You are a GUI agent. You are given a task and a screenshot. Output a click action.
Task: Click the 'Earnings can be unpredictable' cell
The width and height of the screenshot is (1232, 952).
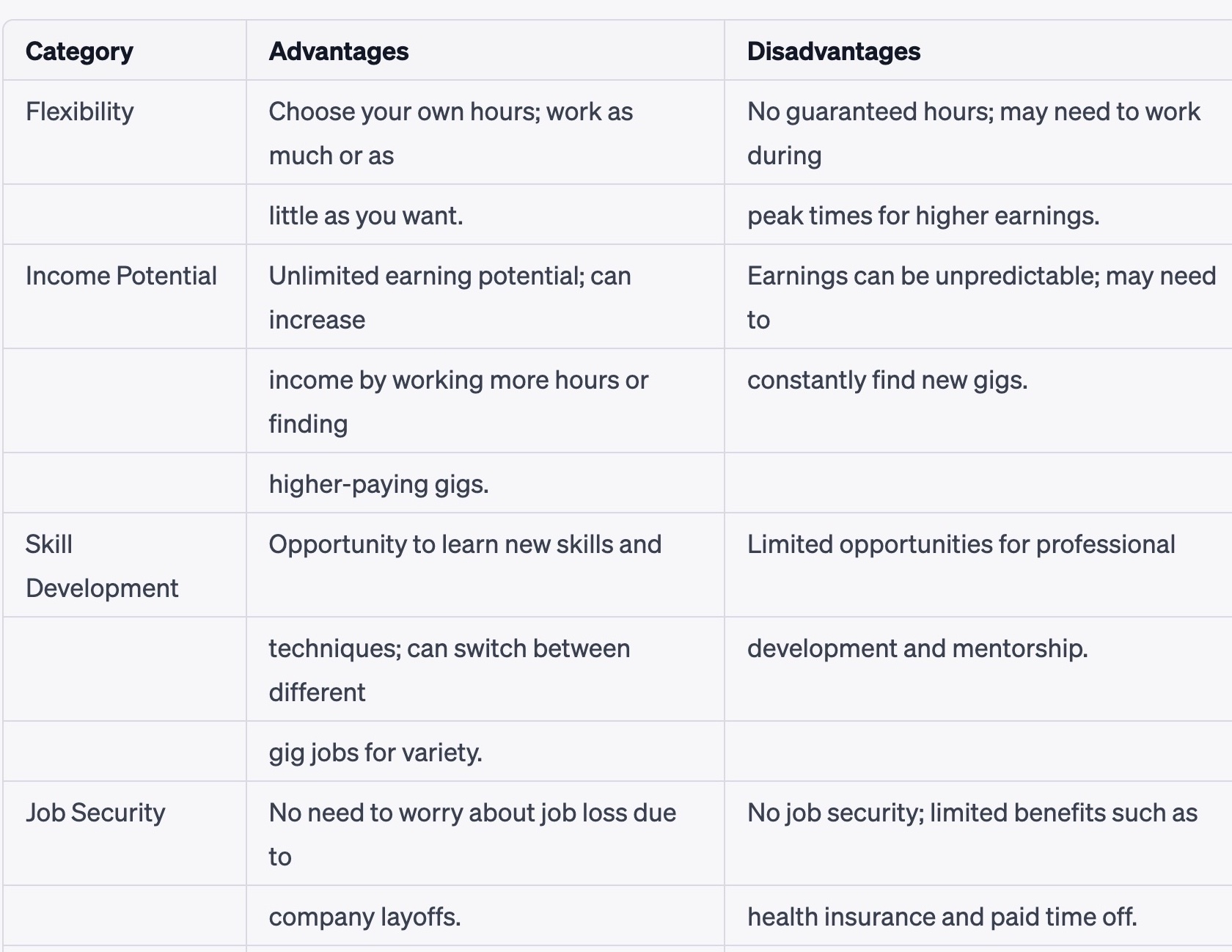coord(981,297)
